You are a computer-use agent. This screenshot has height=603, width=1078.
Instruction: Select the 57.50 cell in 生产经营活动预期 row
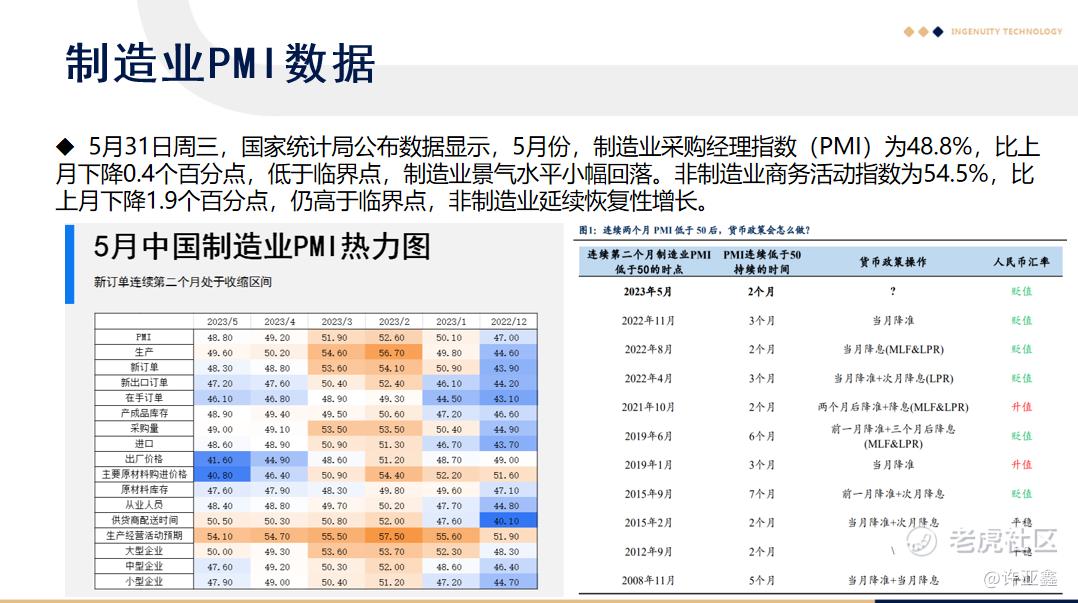(x=394, y=536)
